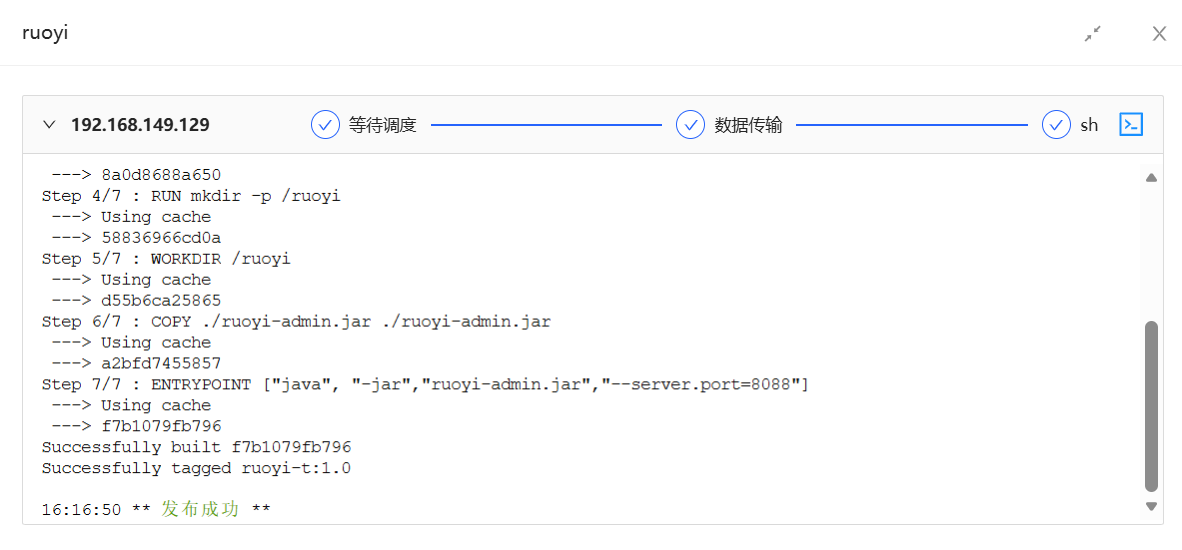This screenshot has width=1182, height=550.
Task: Click the log scrollbar down arrow
Action: click(x=1151, y=506)
